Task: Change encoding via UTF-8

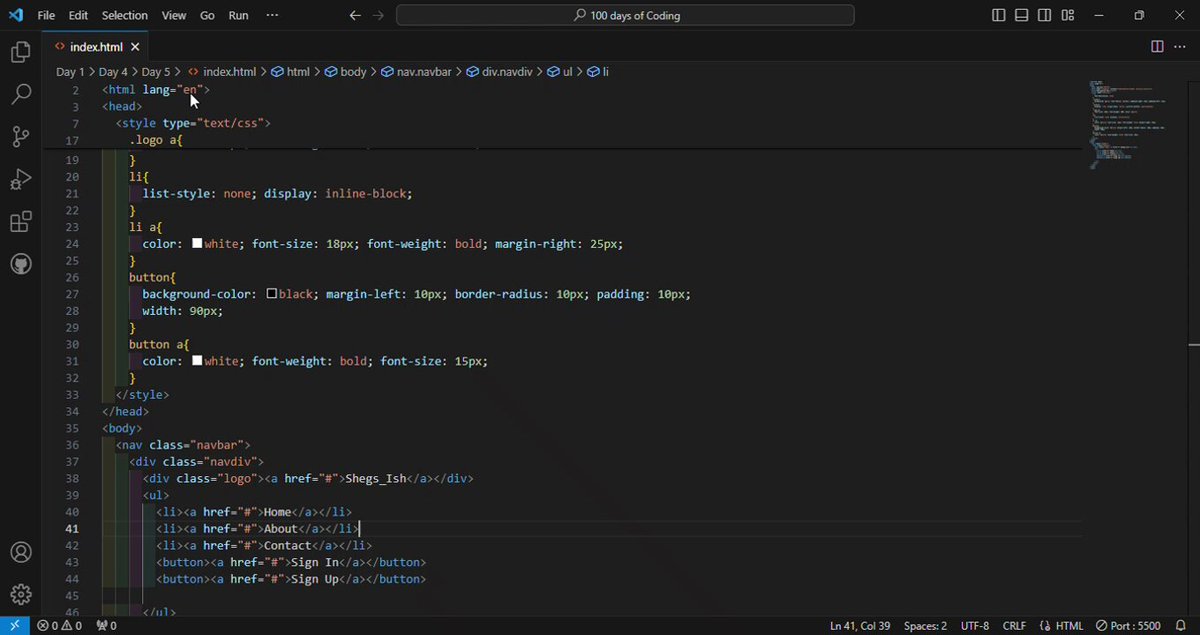Action: coord(975,625)
